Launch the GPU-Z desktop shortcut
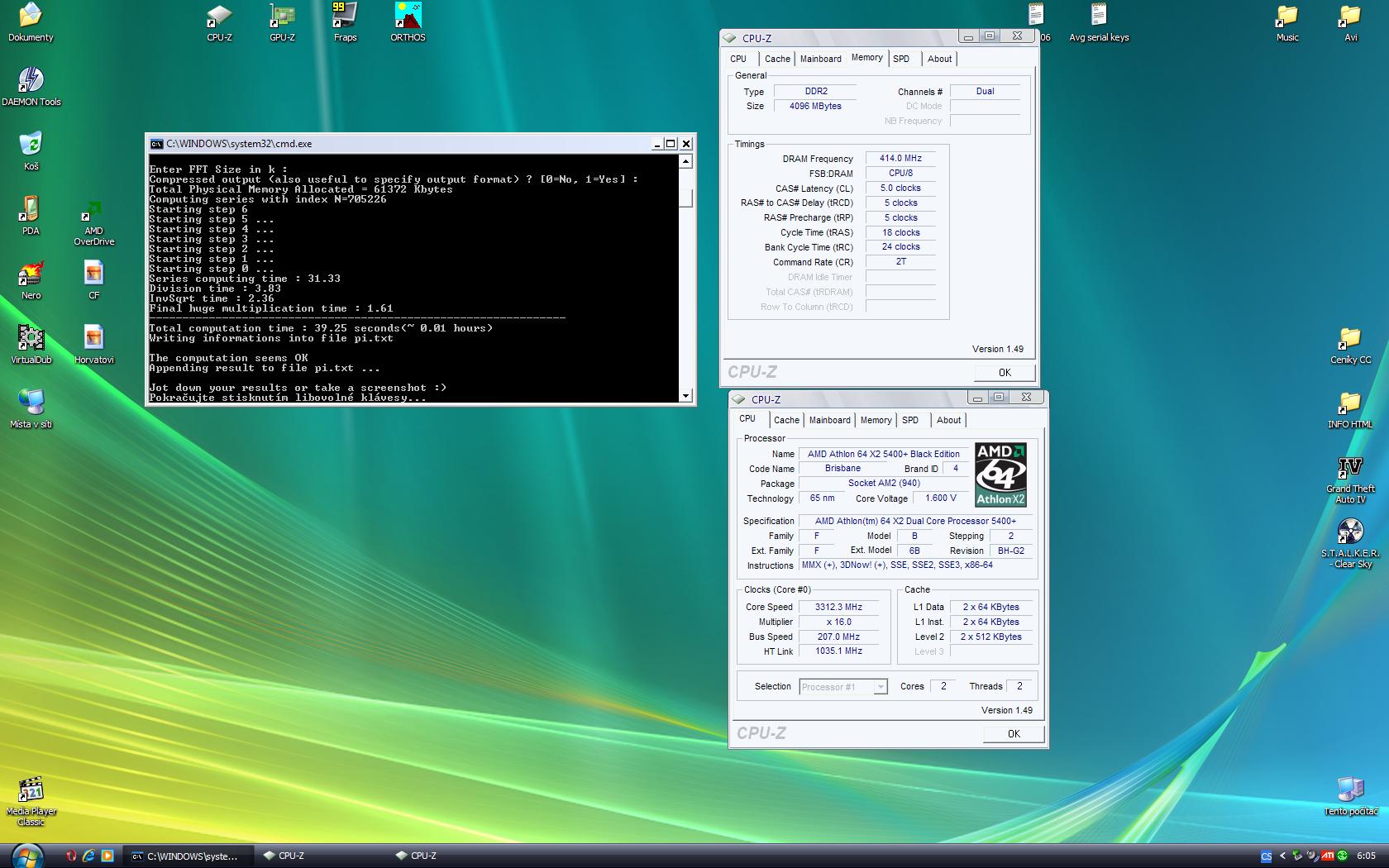 [282, 22]
